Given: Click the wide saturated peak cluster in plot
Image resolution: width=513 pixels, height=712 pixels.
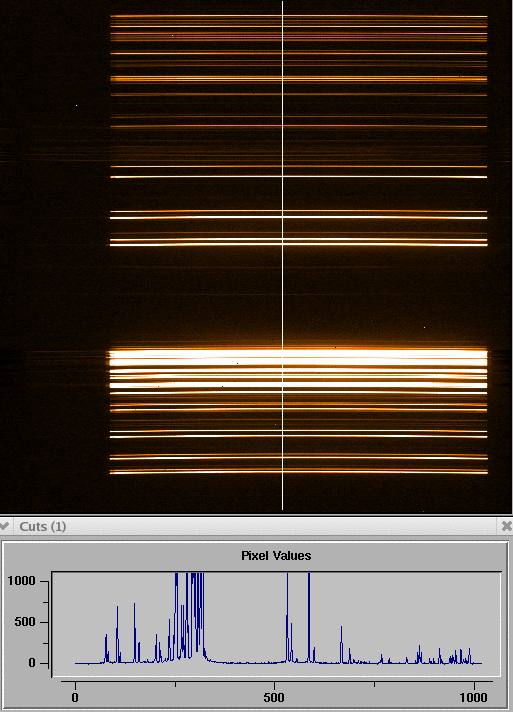Looking at the screenshot, I should coord(190,618).
